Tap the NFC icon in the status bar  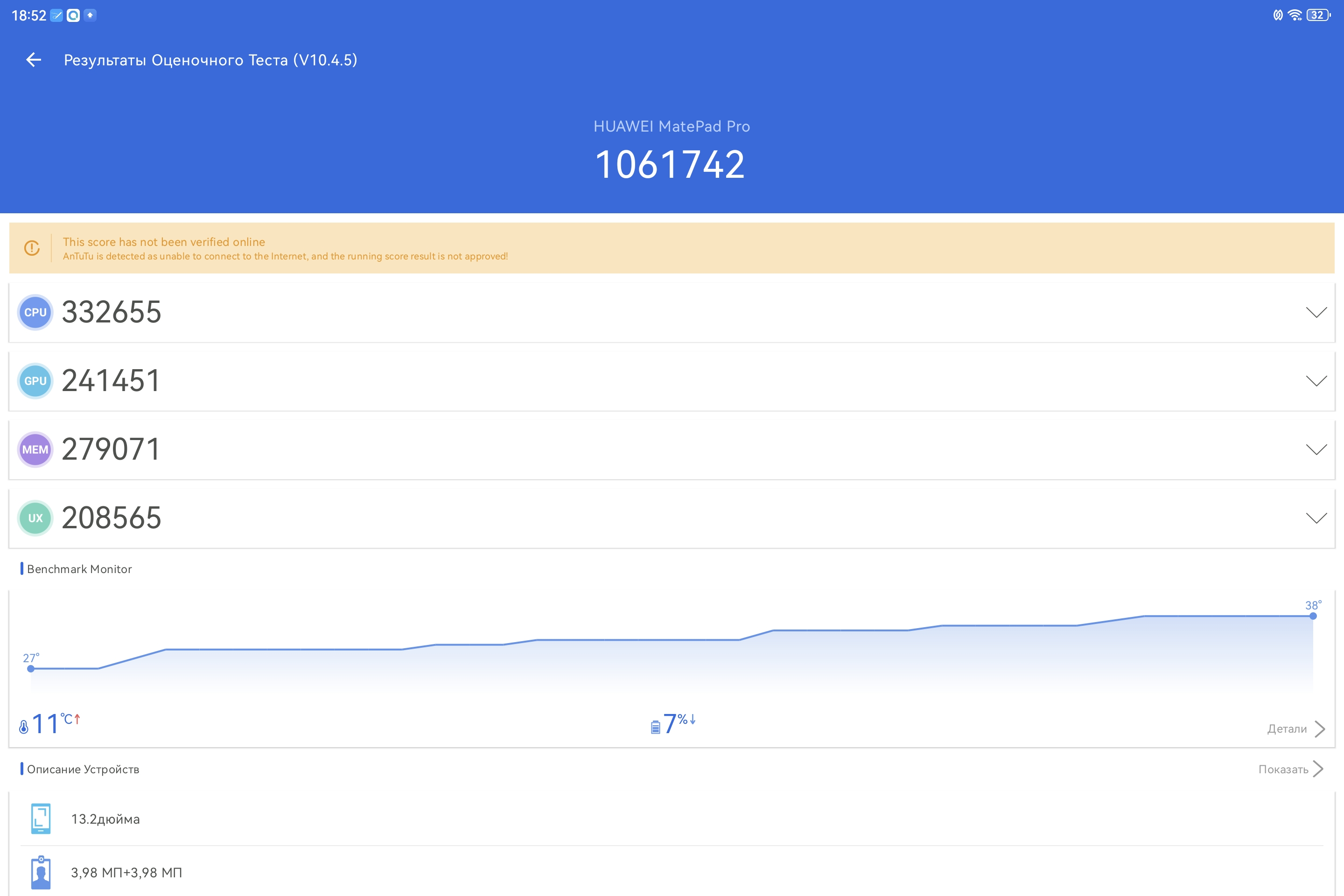coord(1278,15)
